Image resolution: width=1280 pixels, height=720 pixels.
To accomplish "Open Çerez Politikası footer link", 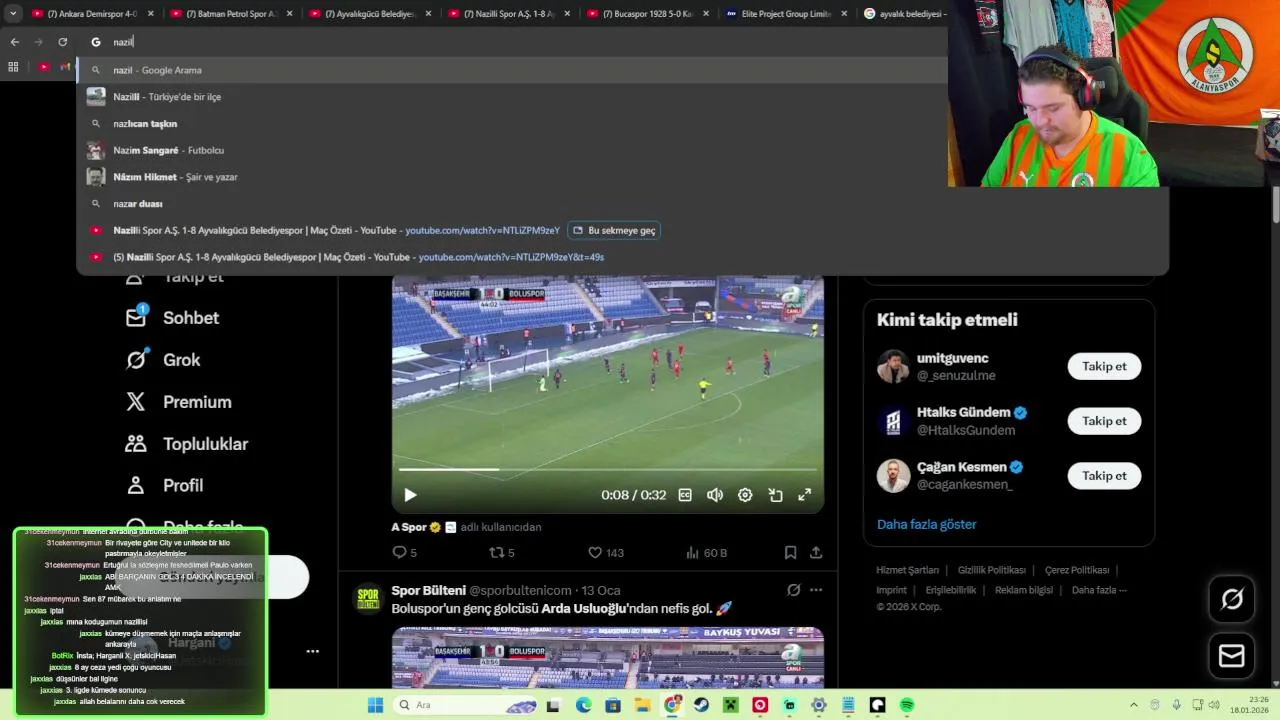I will coord(1077,570).
